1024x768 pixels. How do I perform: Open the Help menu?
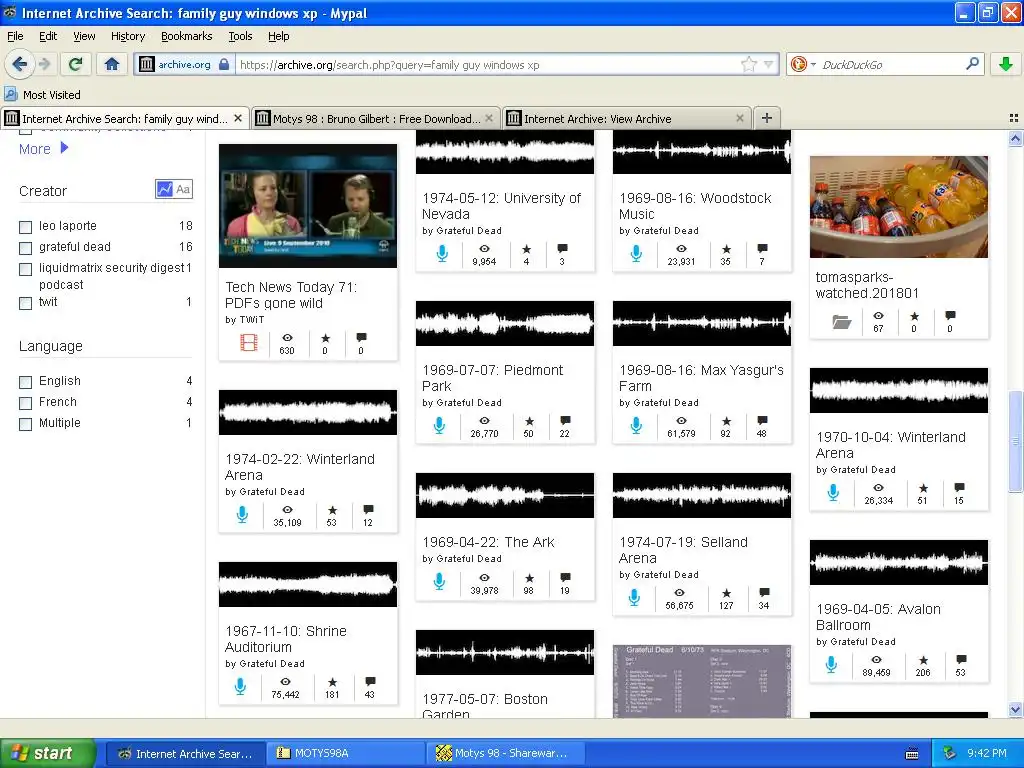pos(279,36)
